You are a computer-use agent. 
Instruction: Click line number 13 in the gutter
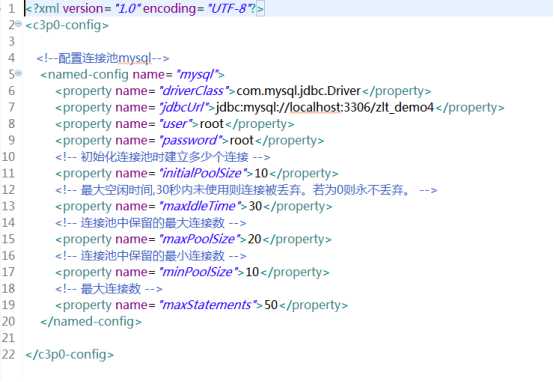point(8,206)
